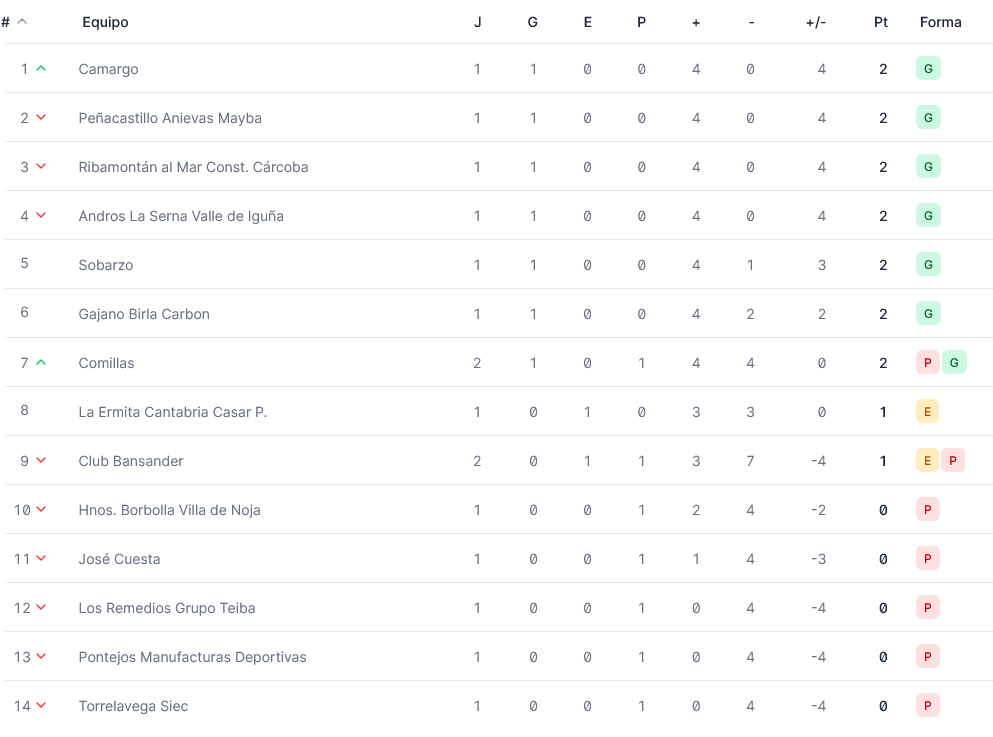Open Ribamontán al Mar Const. Cárcoba team
The height and width of the screenshot is (737, 993).
coord(193,167)
